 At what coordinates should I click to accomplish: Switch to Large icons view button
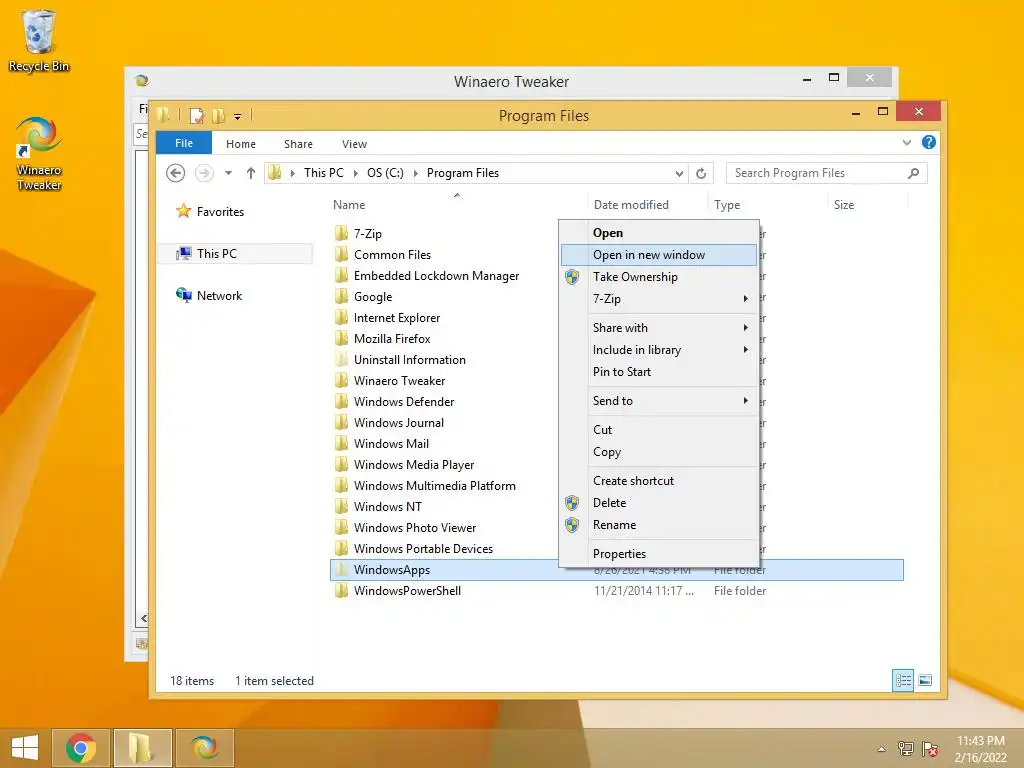925,680
